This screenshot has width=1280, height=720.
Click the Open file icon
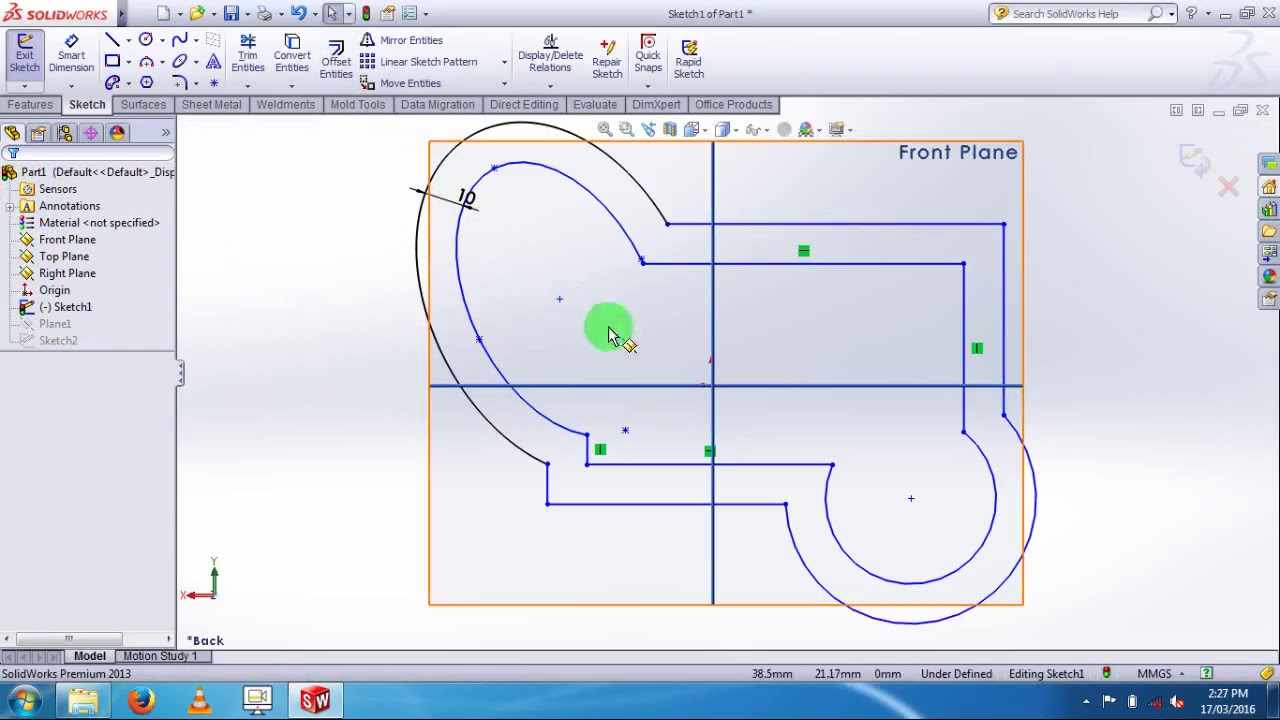point(197,13)
